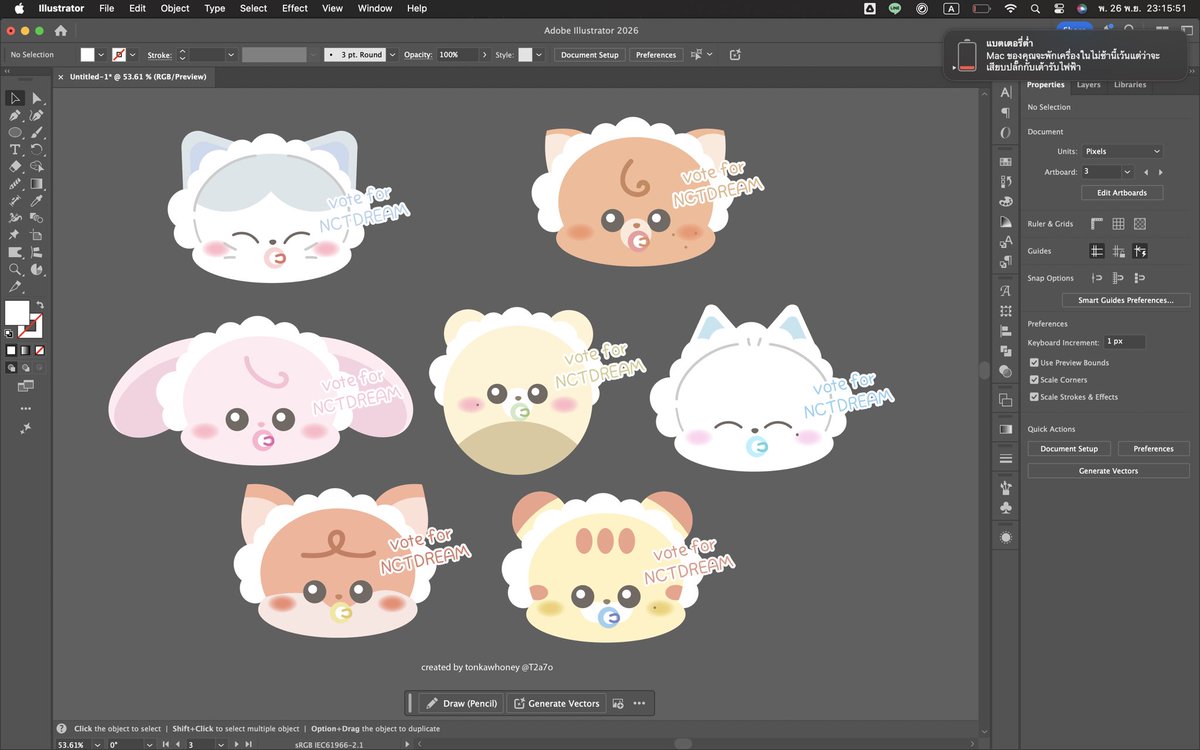
Task: Open the Effect menu
Action: coord(295,8)
